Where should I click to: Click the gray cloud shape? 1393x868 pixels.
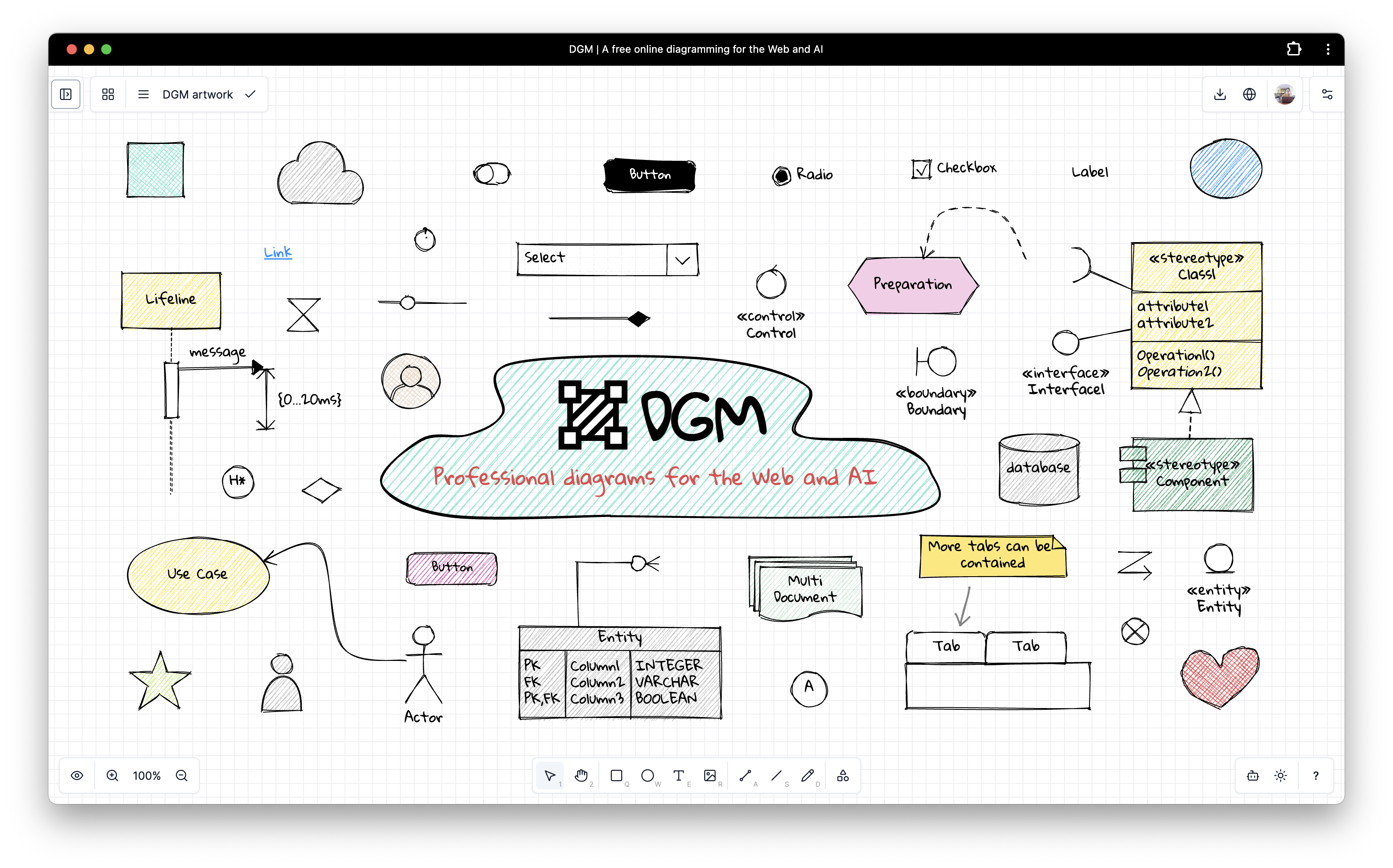320,173
